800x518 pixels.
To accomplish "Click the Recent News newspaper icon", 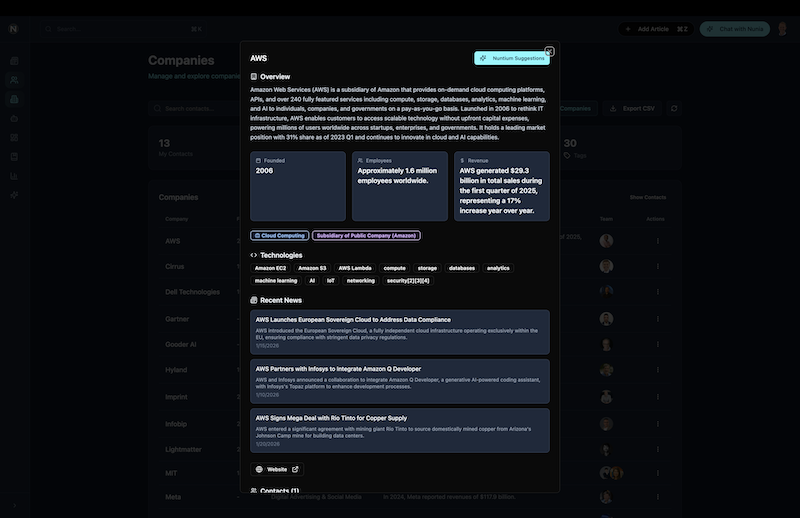I will click(254, 300).
